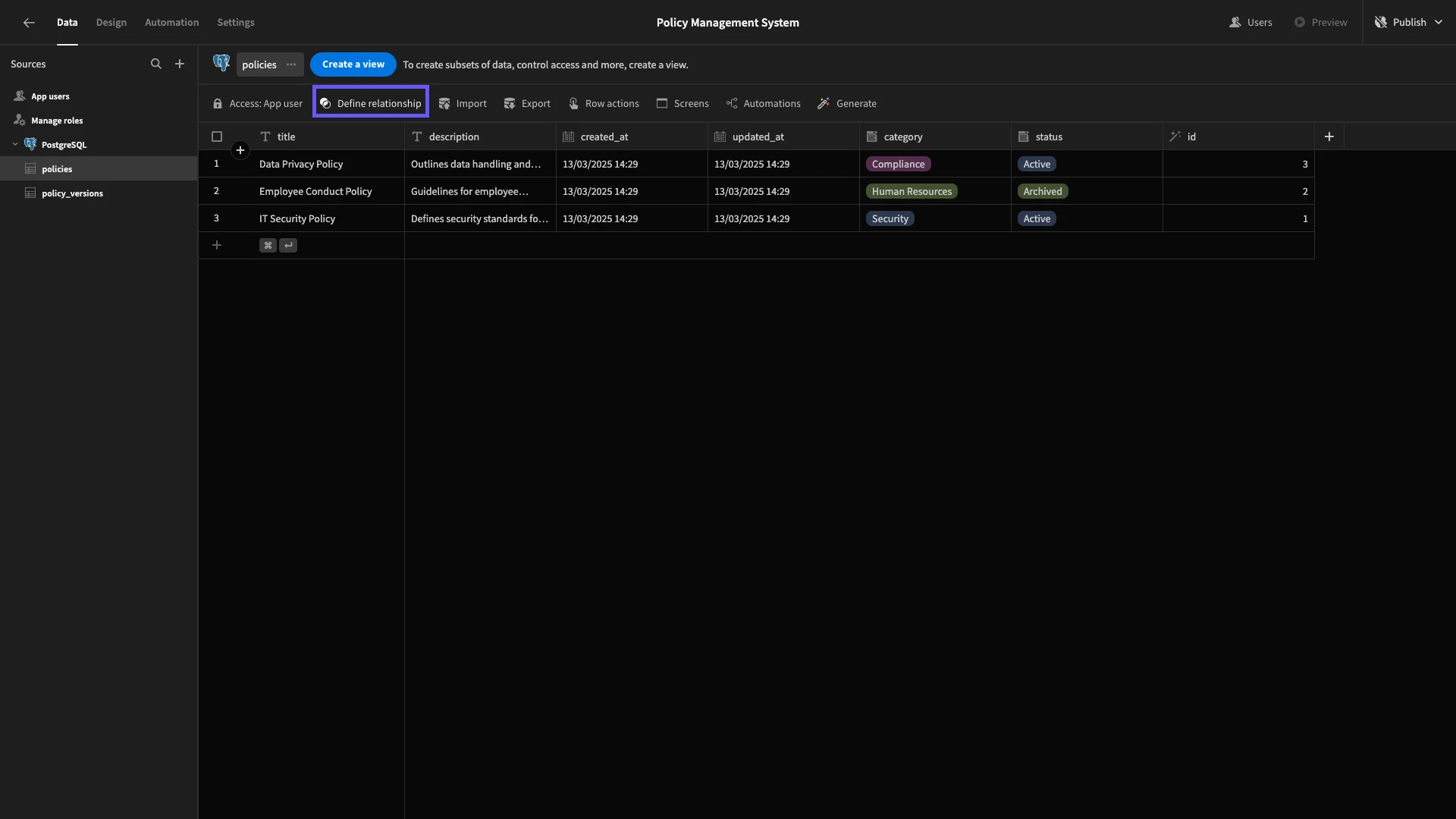This screenshot has height=819, width=1456.
Task: Select the policies table in sidebar
Action: point(99,168)
